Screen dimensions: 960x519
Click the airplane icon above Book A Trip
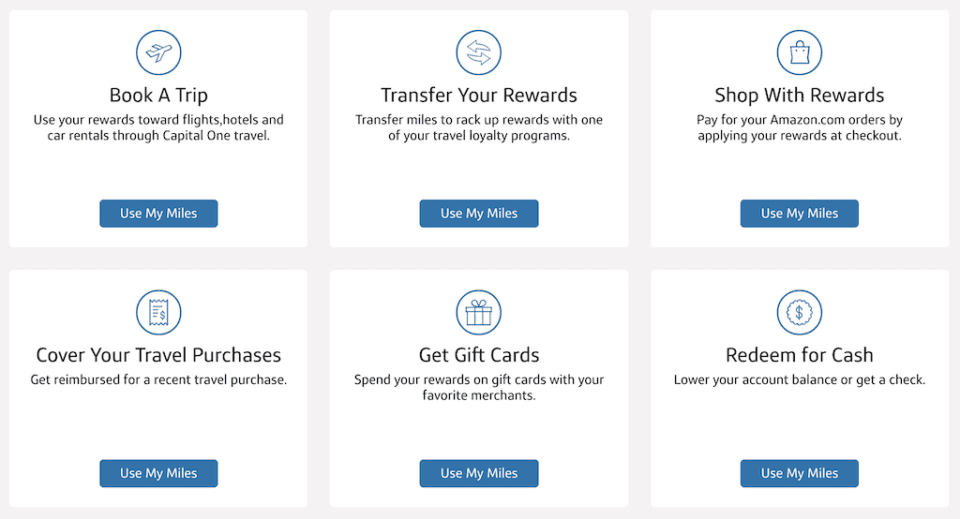pos(159,53)
